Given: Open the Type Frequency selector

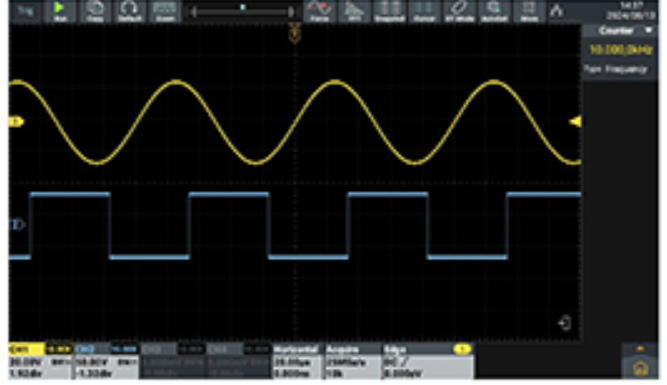Looking at the screenshot, I should pyautogui.click(x=616, y=69).
